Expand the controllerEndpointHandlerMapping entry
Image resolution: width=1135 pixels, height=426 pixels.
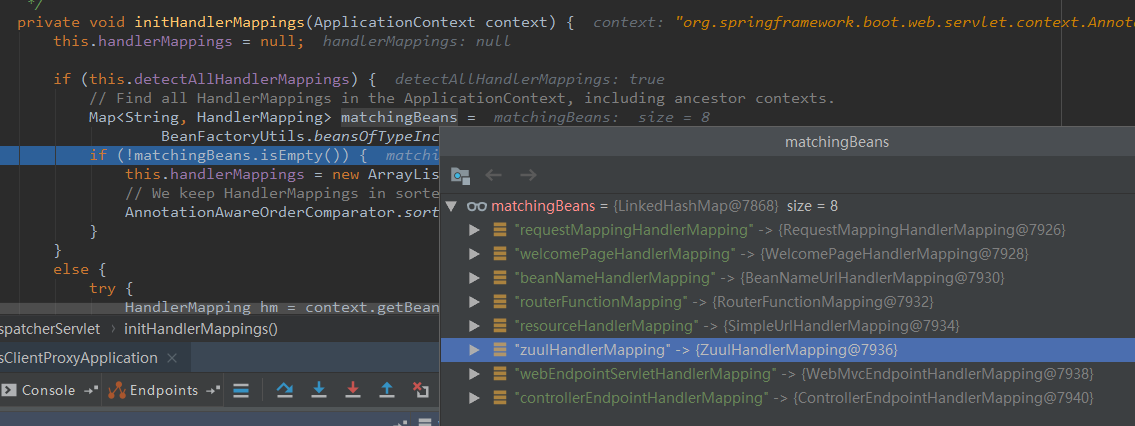coord(475,398)
